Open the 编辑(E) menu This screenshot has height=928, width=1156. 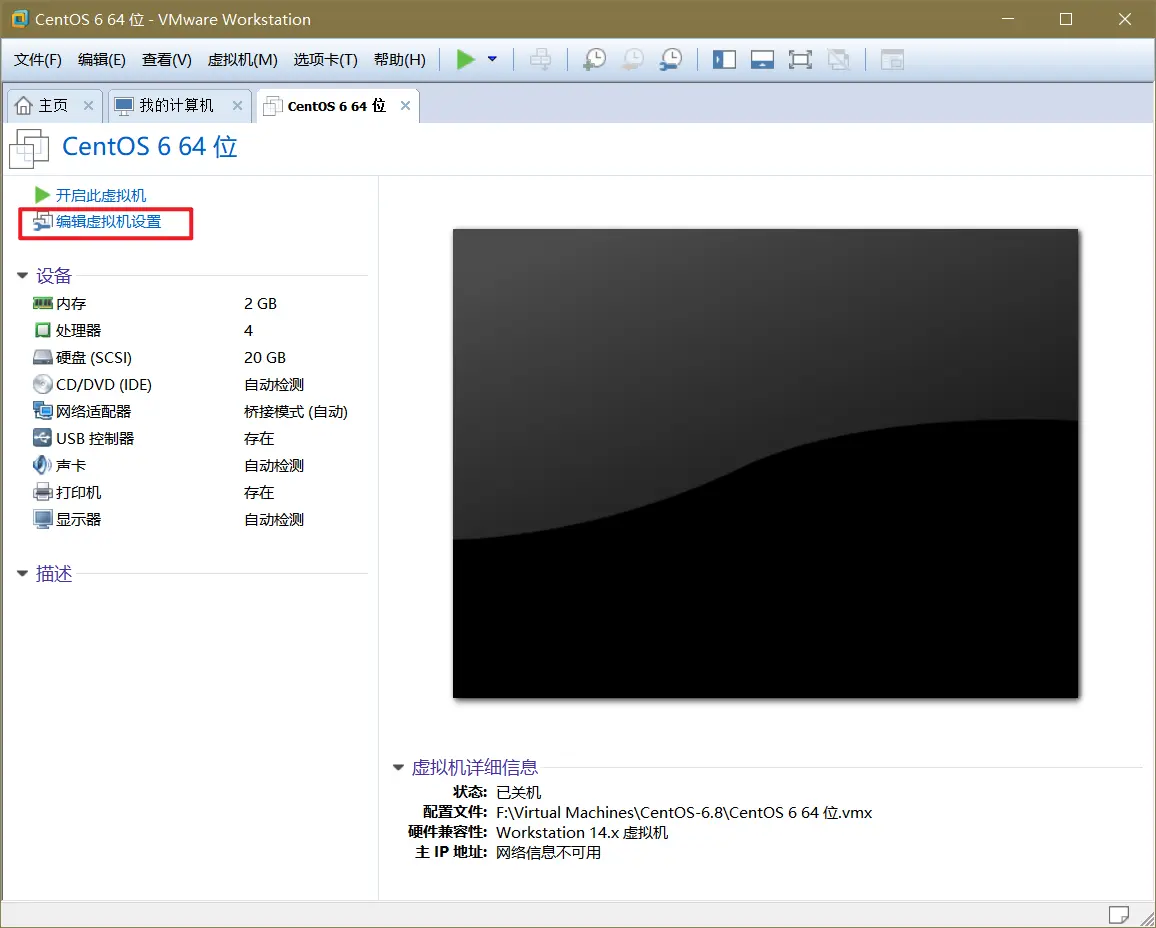pos(102,60)
